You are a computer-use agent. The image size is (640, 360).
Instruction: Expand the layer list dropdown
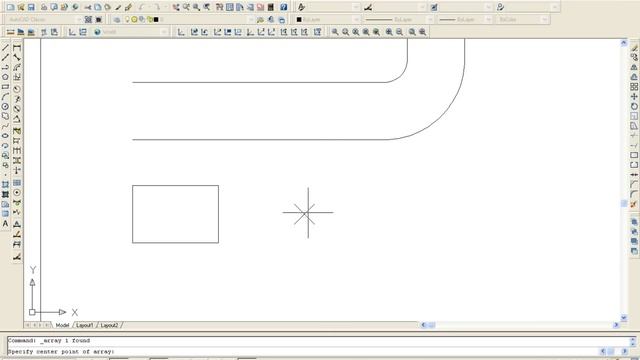pyautogui.click(x=251, y=19)
